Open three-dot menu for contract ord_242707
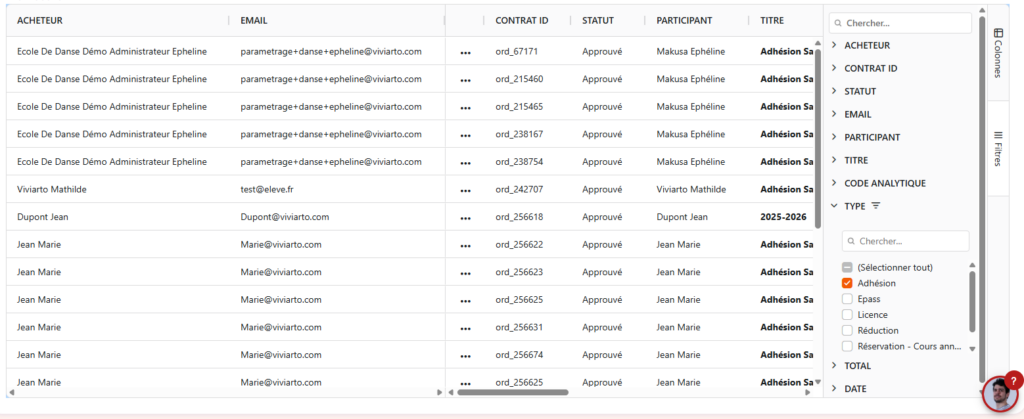This screenshot has height=419, width=1024. coord(465,190)
